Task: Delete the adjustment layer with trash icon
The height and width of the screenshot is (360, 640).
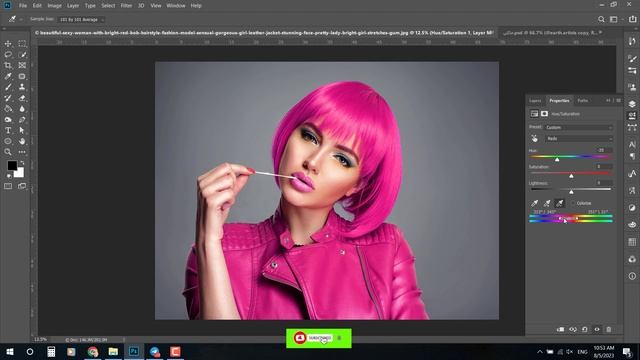Action: pyautogui.click(x=609, y=329)
